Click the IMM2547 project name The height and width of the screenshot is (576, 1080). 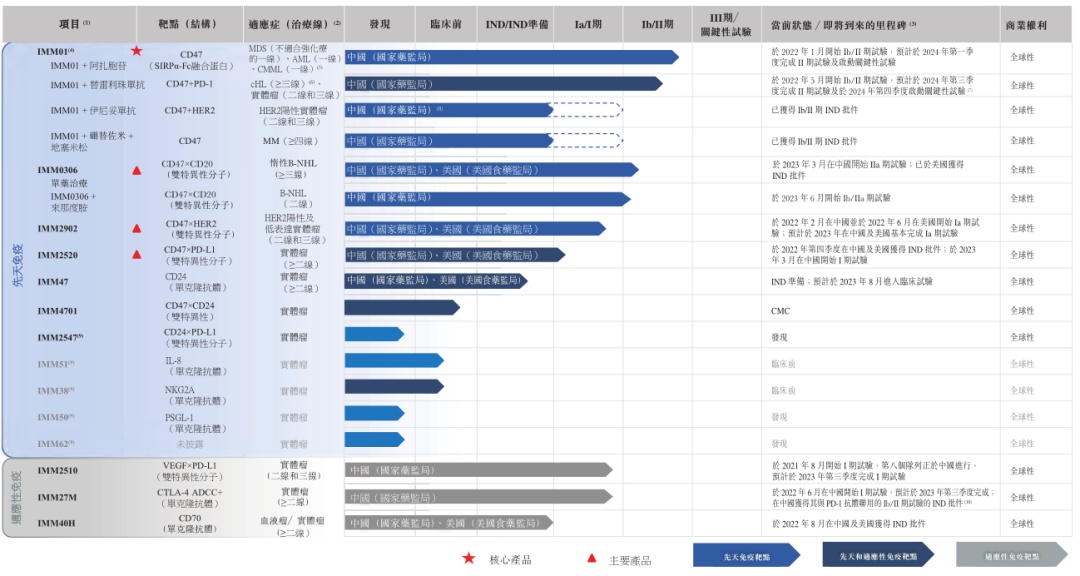tap(60, 337)
